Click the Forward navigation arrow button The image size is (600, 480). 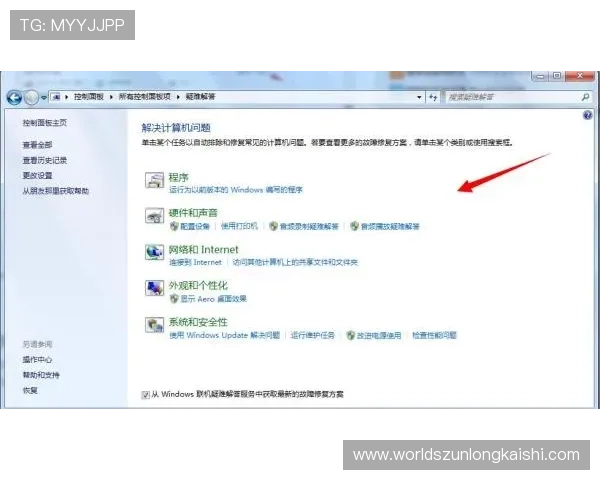point(31,98)
